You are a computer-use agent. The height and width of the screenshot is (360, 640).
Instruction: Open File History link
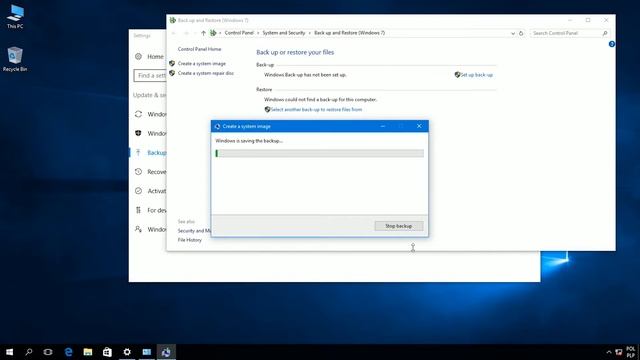[x=190, y=240]
